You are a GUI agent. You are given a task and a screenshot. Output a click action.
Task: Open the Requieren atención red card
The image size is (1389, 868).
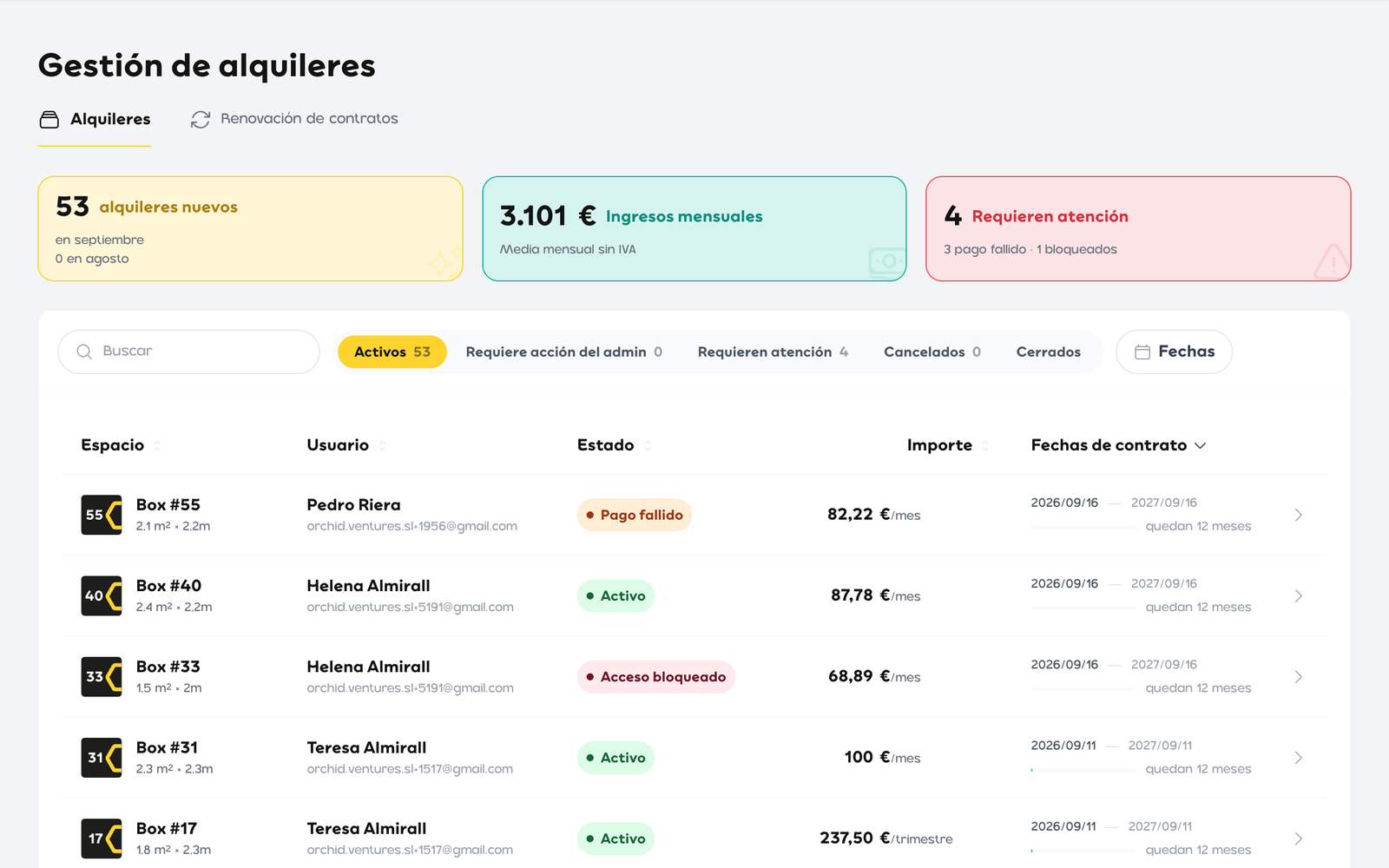coord(1138,229)
